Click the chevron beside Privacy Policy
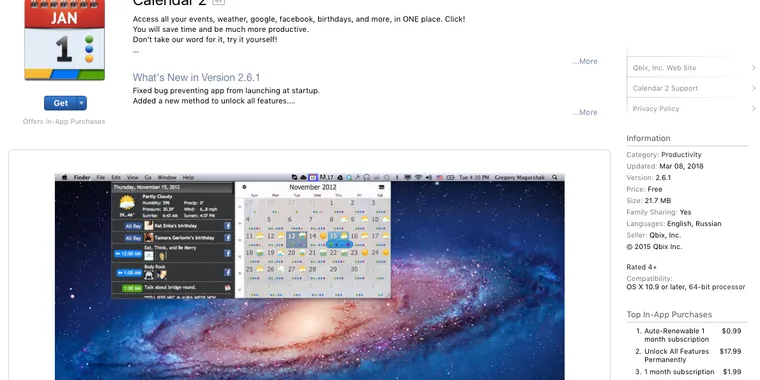 pos(754,109)
